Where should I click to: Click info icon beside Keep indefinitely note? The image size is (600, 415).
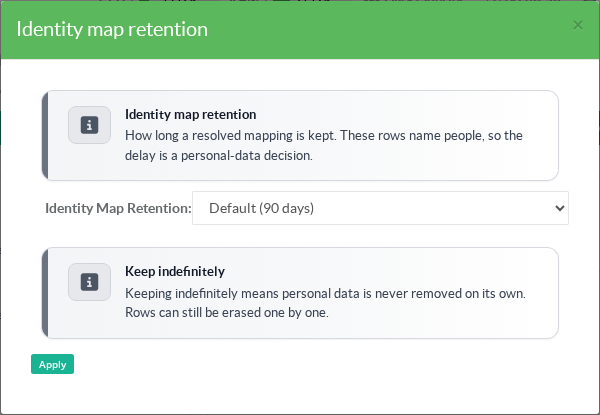[x=90, y=282]
